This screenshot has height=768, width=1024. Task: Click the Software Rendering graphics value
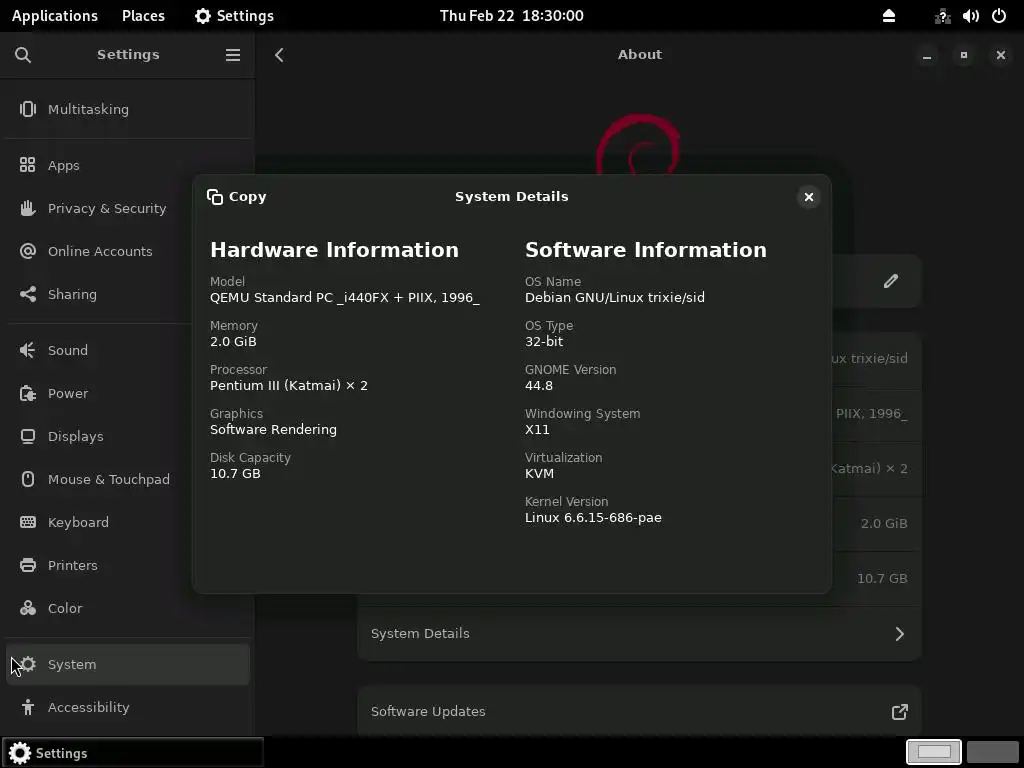(x=273, y=430)
